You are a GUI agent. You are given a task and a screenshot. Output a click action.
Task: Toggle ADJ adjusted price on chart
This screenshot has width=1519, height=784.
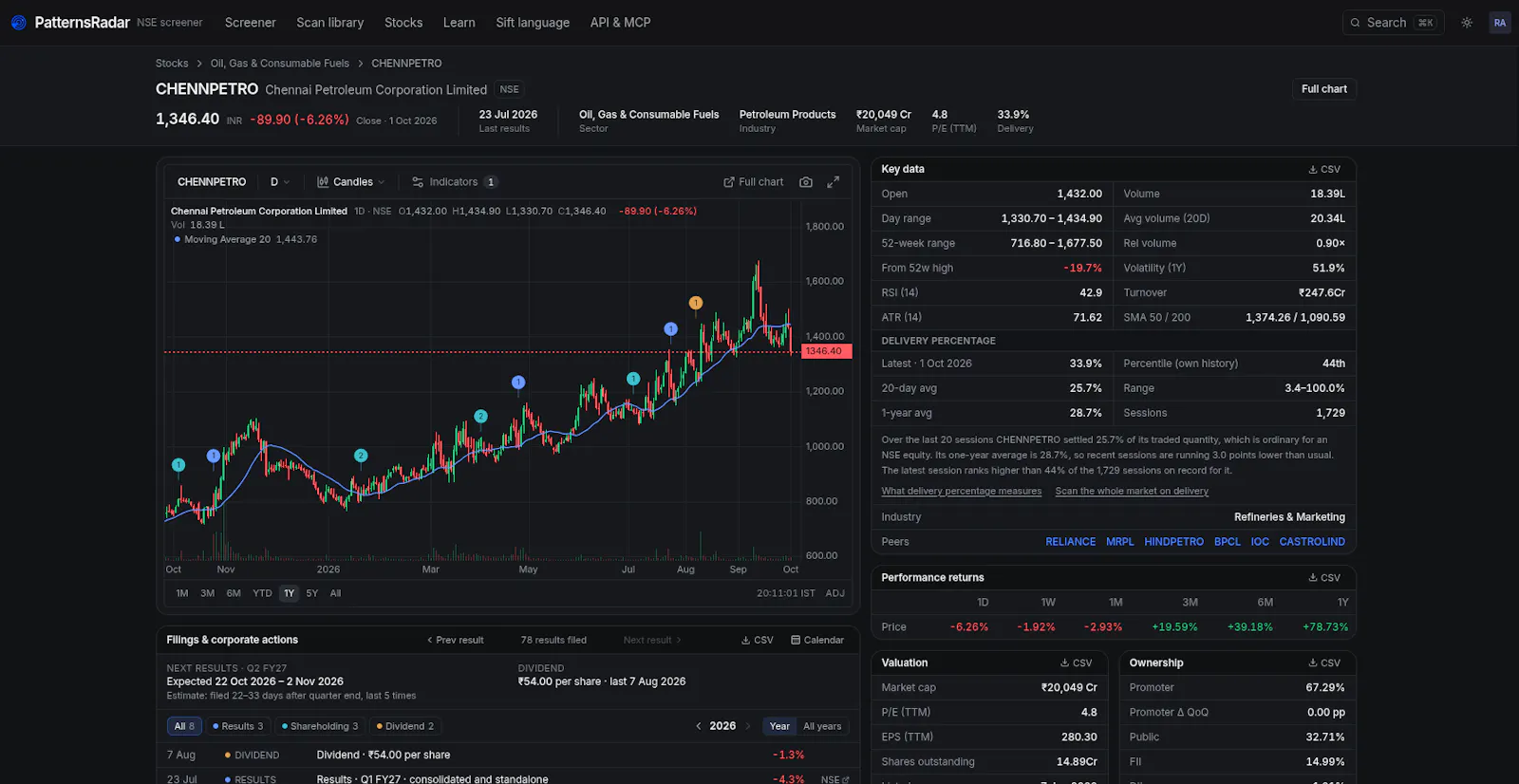tap(835, 593)
